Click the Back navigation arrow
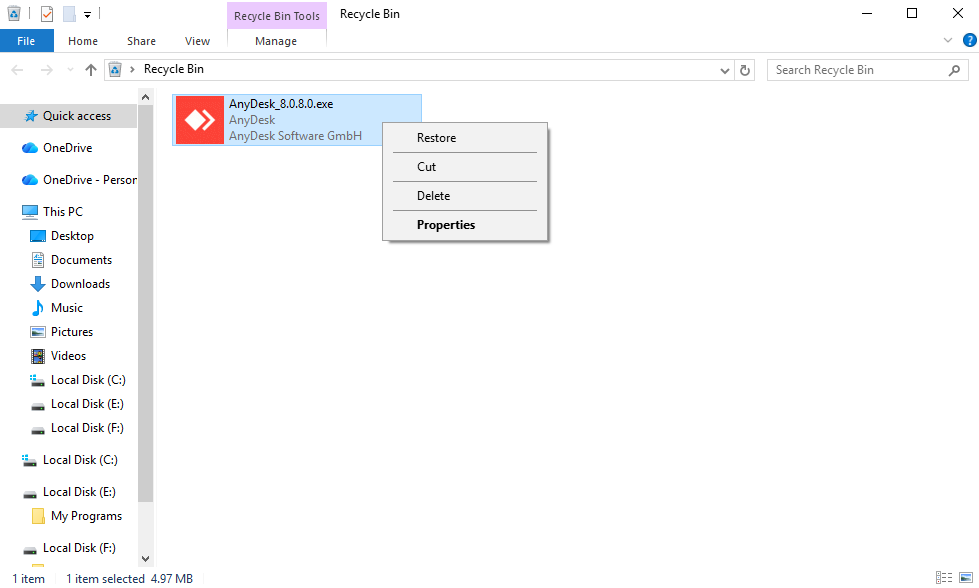Image resolution: width=979 pixels, height=588 pixels. pyautogui.click(x=17, y=70)
